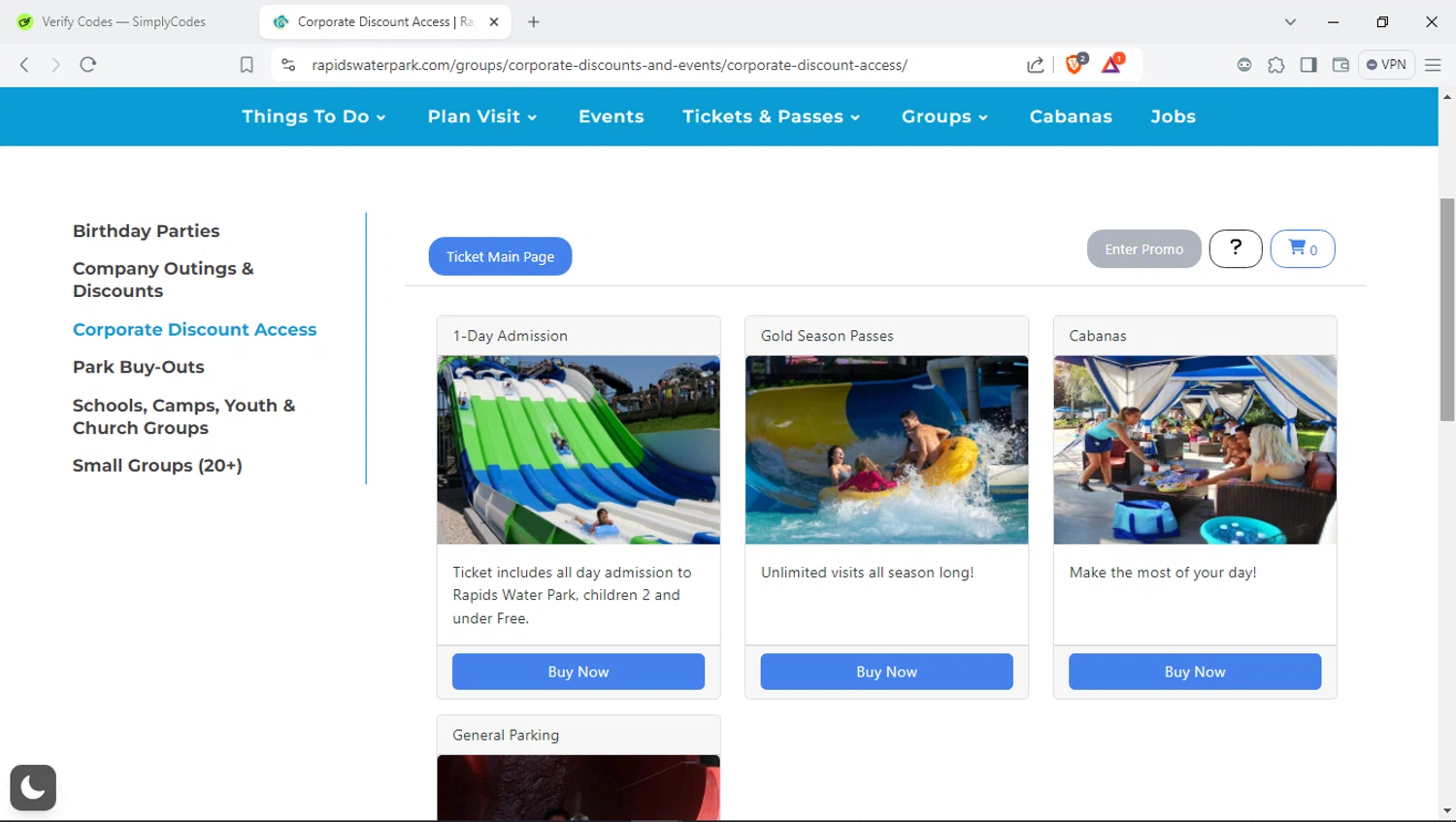
Task: Open Leo AI chat icon in toolbar
Action: (x=1244, y=65)
